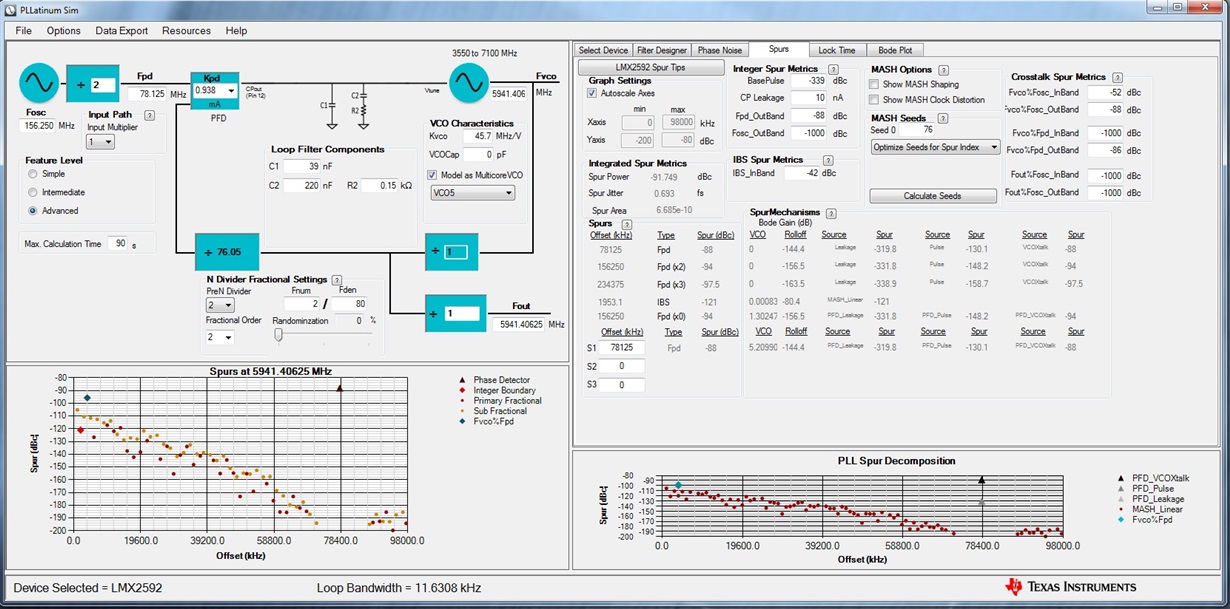Open the Options menu
This screenshot has width=1230, height=609.
click(64, 31)
